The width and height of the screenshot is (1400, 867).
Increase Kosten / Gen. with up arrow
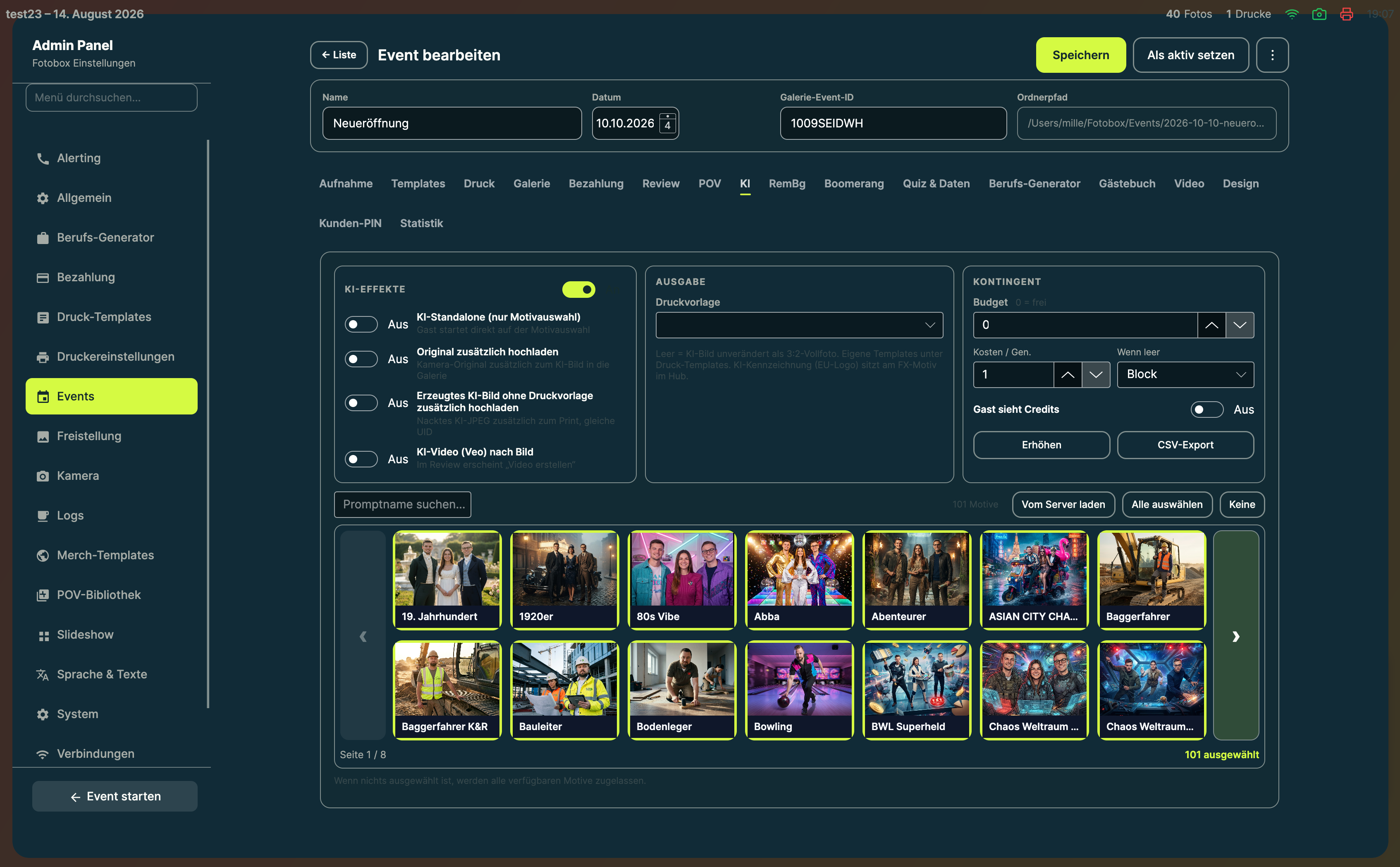pos(1068,374)
